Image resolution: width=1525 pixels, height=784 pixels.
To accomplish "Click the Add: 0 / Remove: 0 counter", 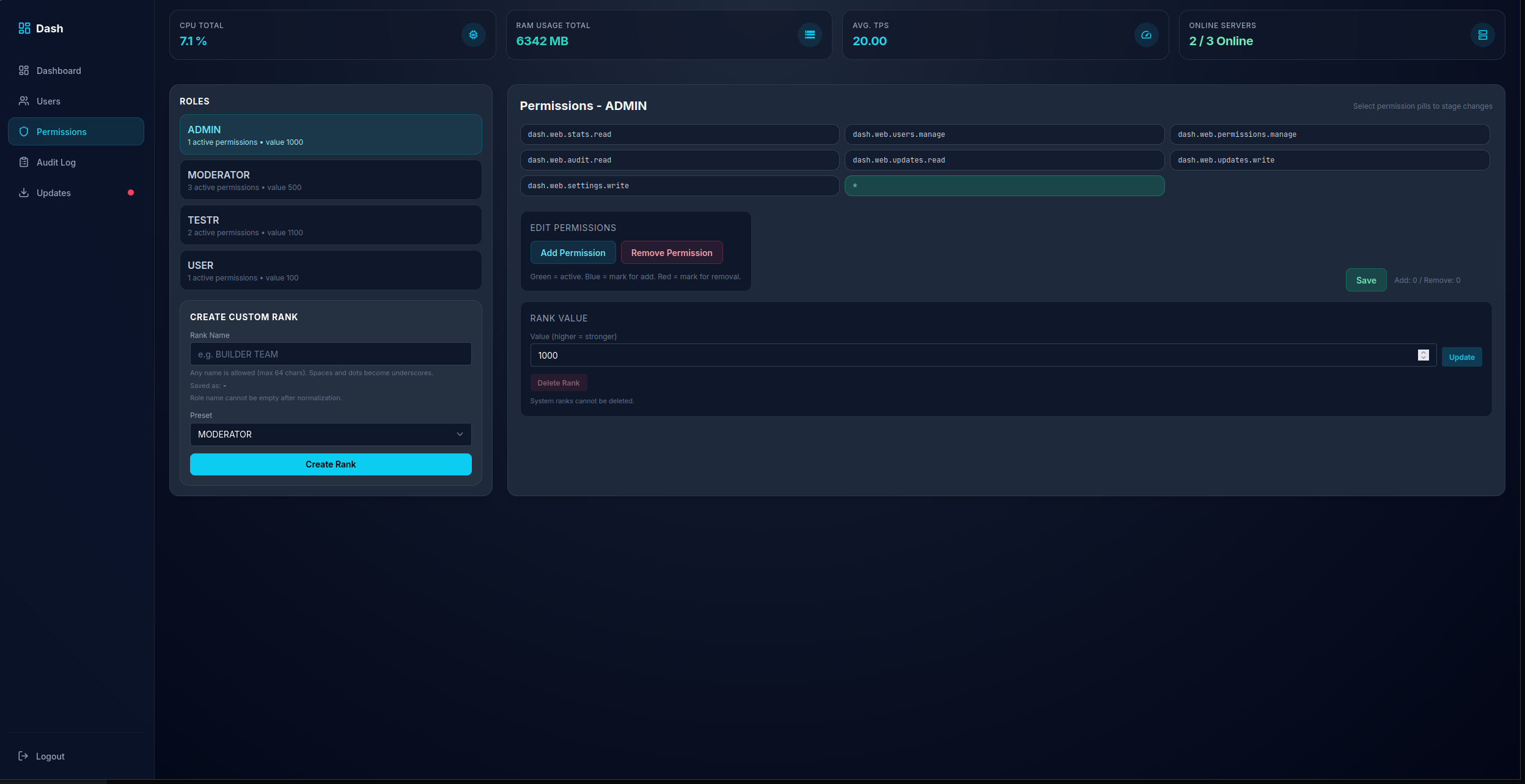I will click(1427, 280).
